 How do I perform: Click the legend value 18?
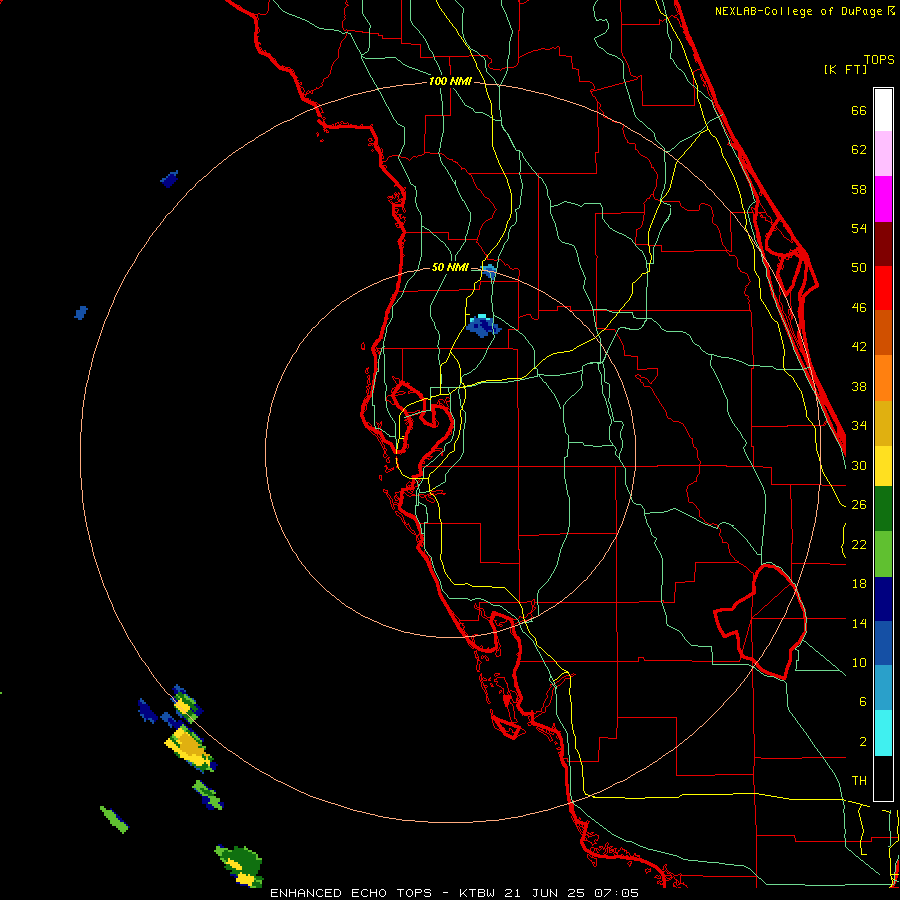(859, 584)
